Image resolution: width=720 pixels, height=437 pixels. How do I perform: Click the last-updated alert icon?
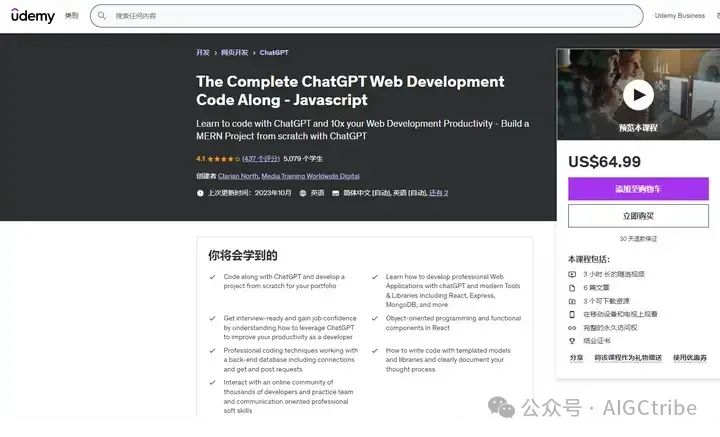point(200,193)
